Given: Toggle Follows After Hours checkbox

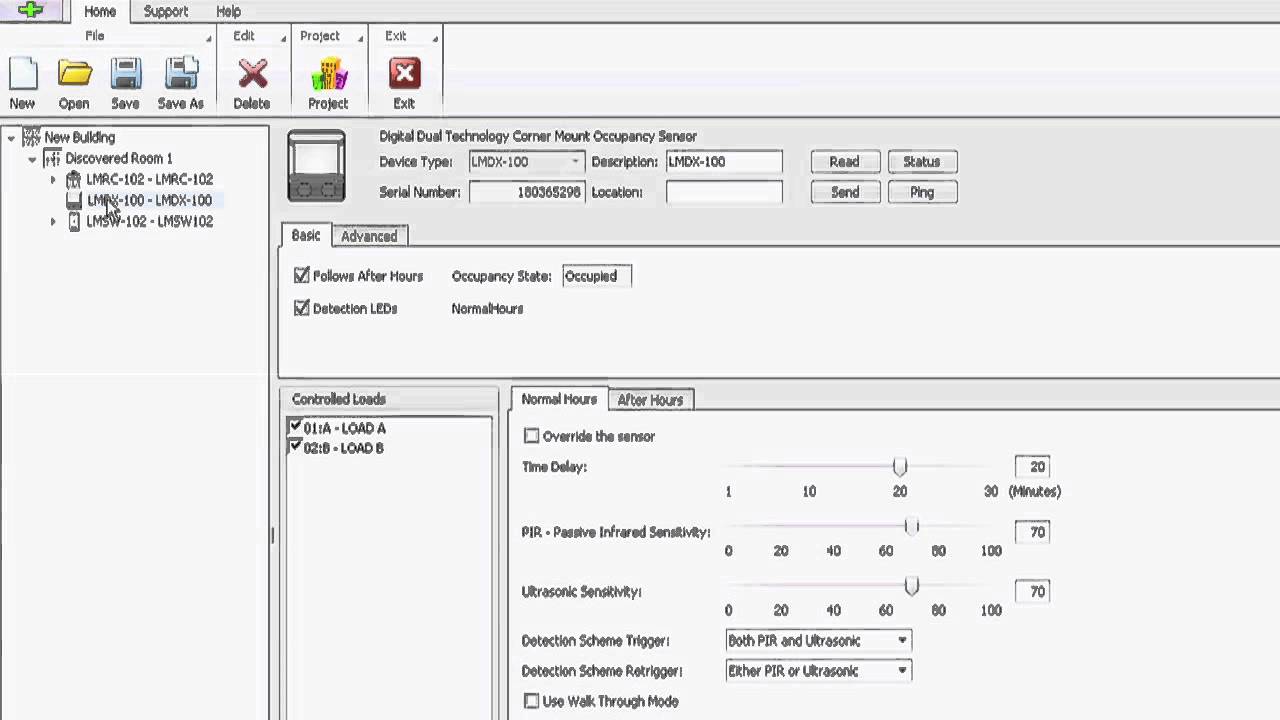Looking at the screenshot, I should tap(301, 276).
